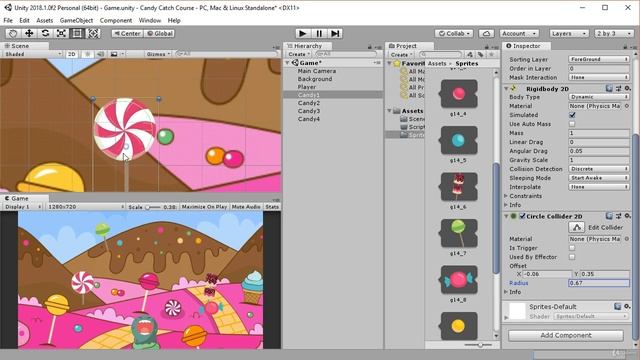Select the g14_8 wrapped candy sprite
Viewport: 640px width, 360px height.
coord(459,280)
